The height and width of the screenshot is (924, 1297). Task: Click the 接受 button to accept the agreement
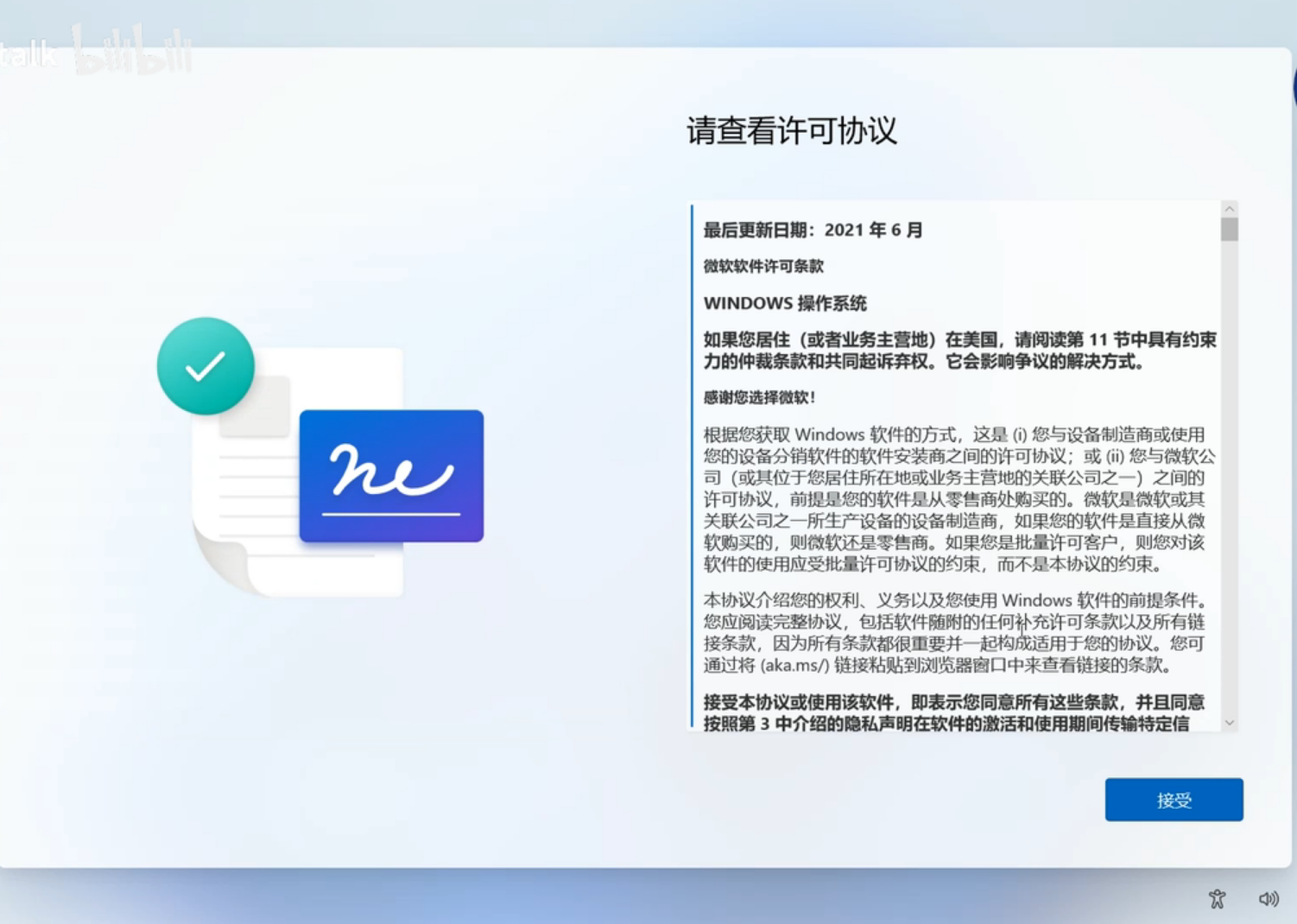click(x=1174, y=800)
